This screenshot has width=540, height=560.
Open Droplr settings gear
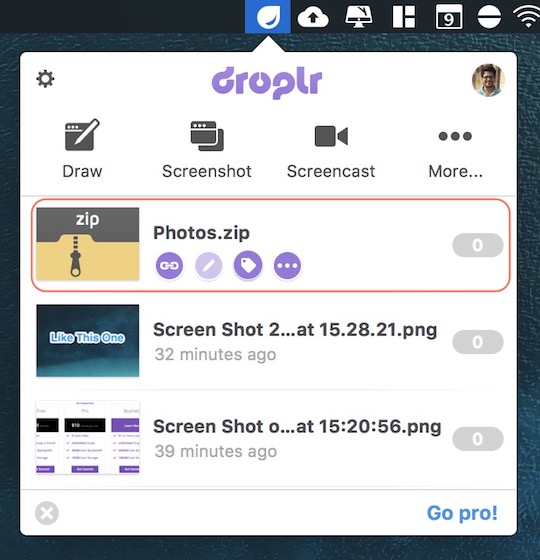[x=45, y=79]
